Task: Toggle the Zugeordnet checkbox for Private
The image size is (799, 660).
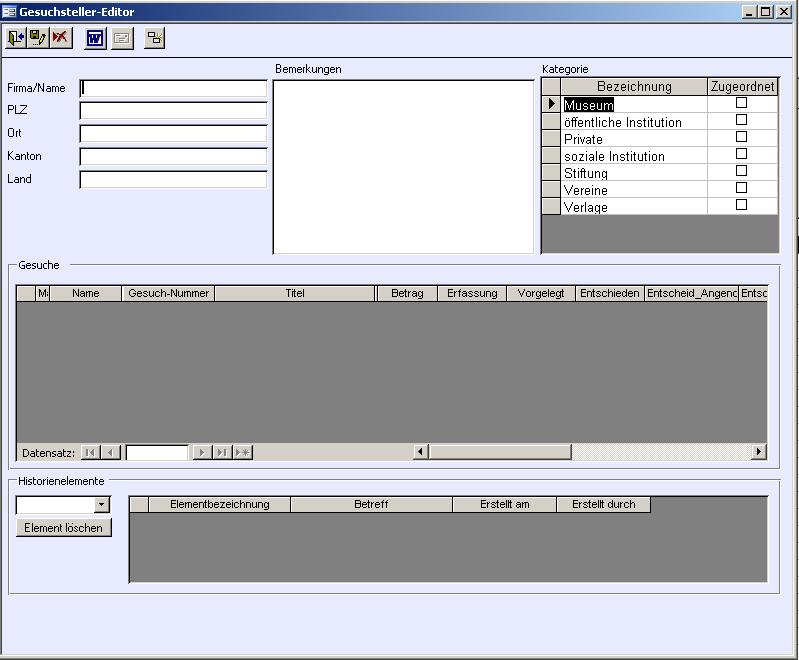Action: [741, 137]
